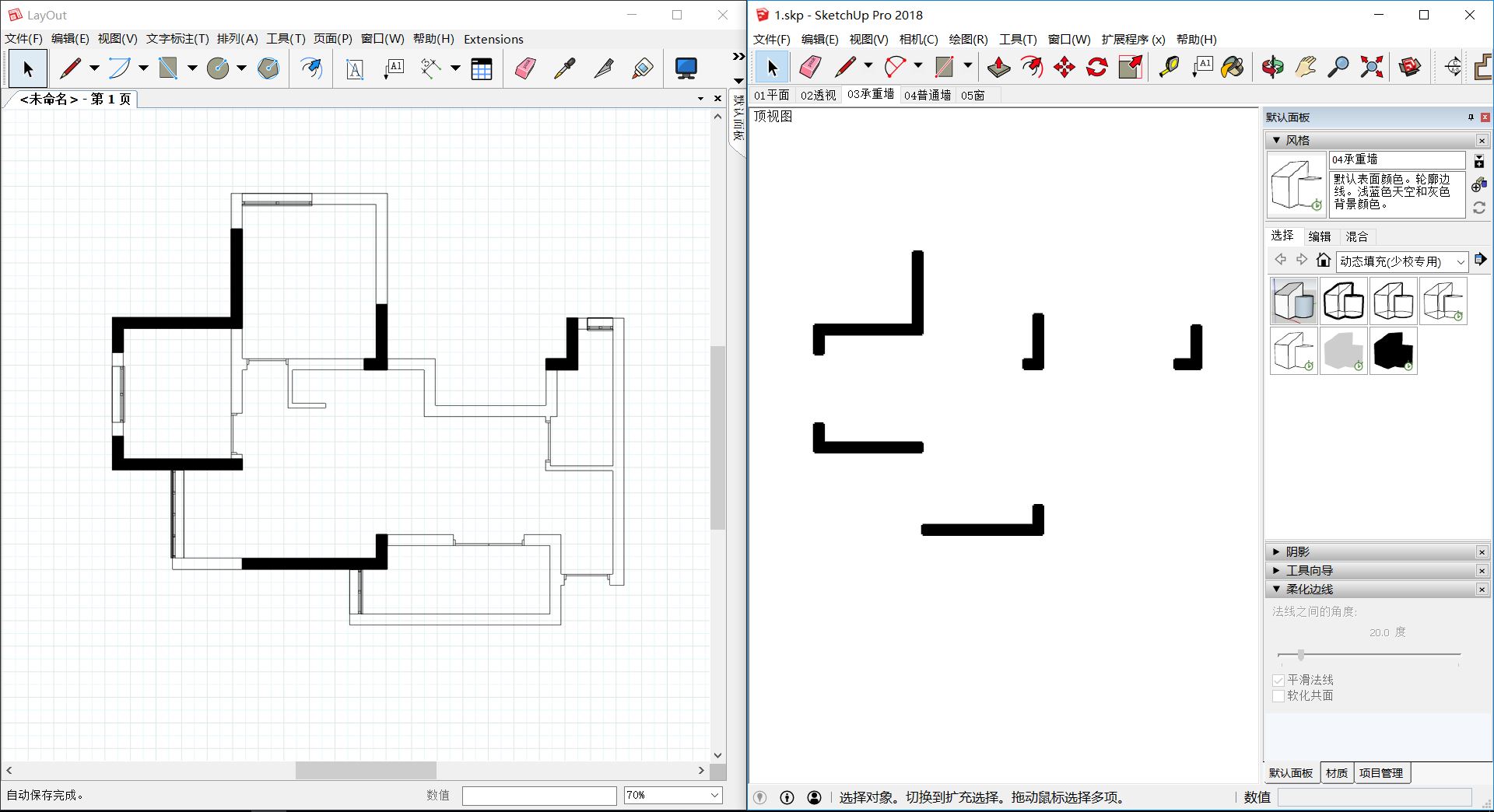This screenshot has height=812, width=1494.
Task: Open the LayOut Table tool
Action: [482, 69]
